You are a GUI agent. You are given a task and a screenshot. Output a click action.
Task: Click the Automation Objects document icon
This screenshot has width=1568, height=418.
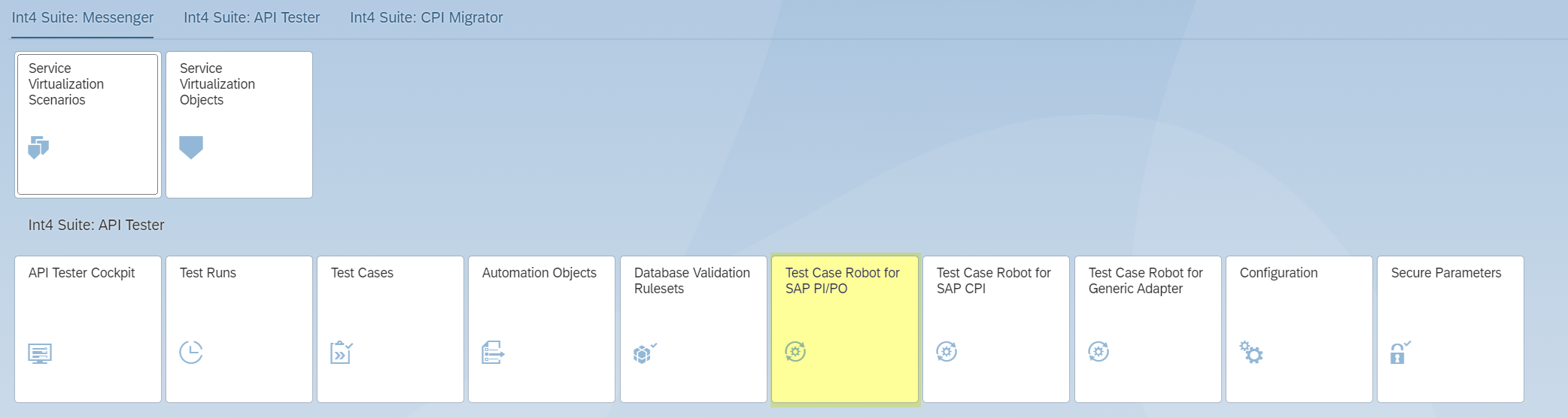493,352
